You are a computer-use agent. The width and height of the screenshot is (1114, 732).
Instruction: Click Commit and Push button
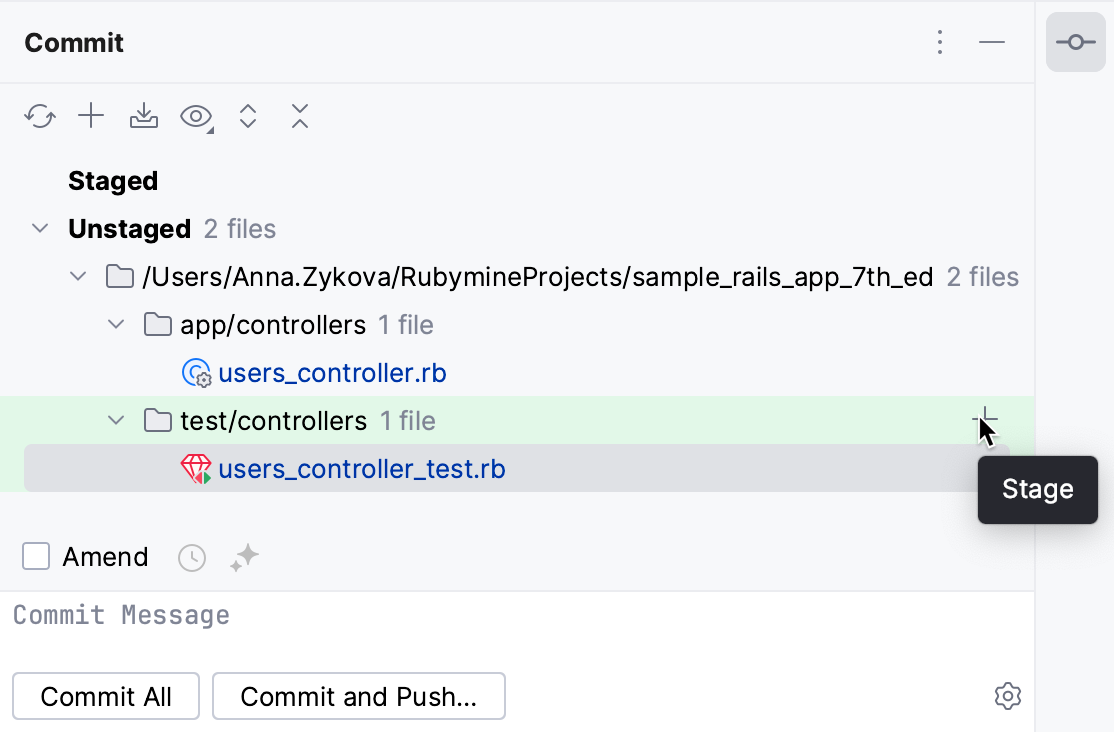point(358,696)
